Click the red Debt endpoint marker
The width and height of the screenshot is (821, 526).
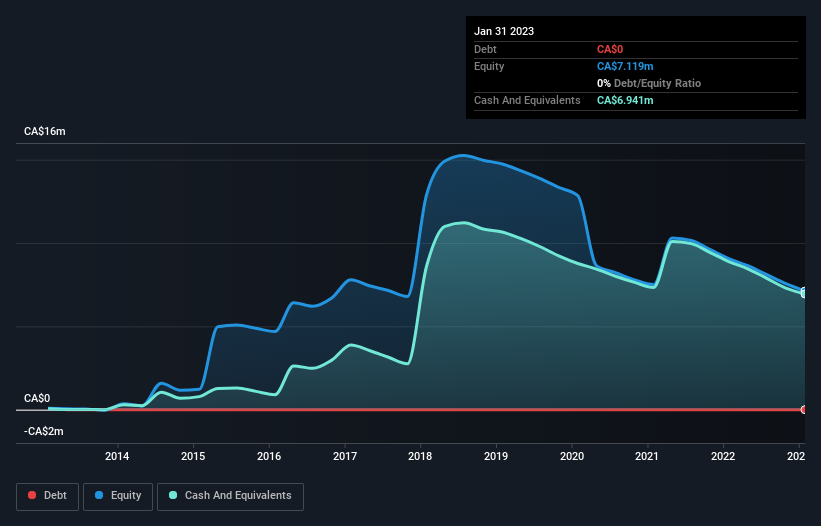[x=804, y=410]
